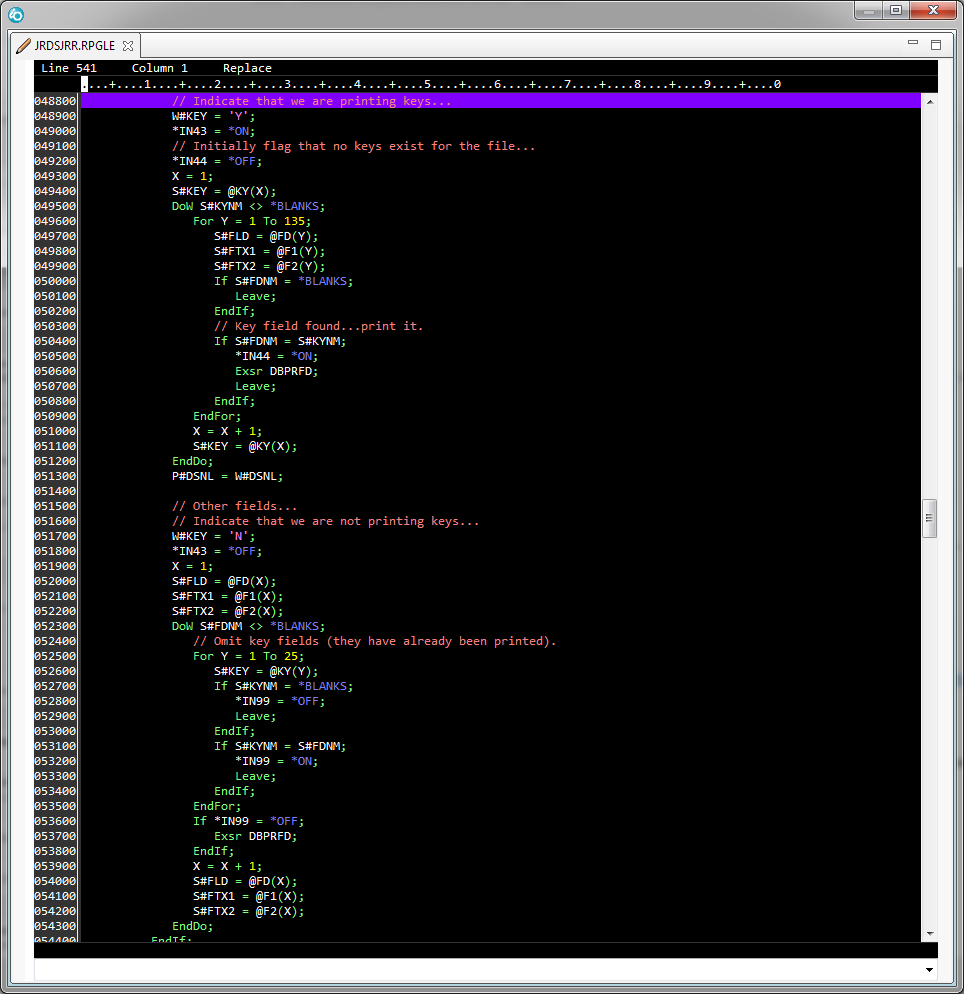Click comment 'Omit key fields' line
This screenshot has width=964, height=994.
pos(374,641)
